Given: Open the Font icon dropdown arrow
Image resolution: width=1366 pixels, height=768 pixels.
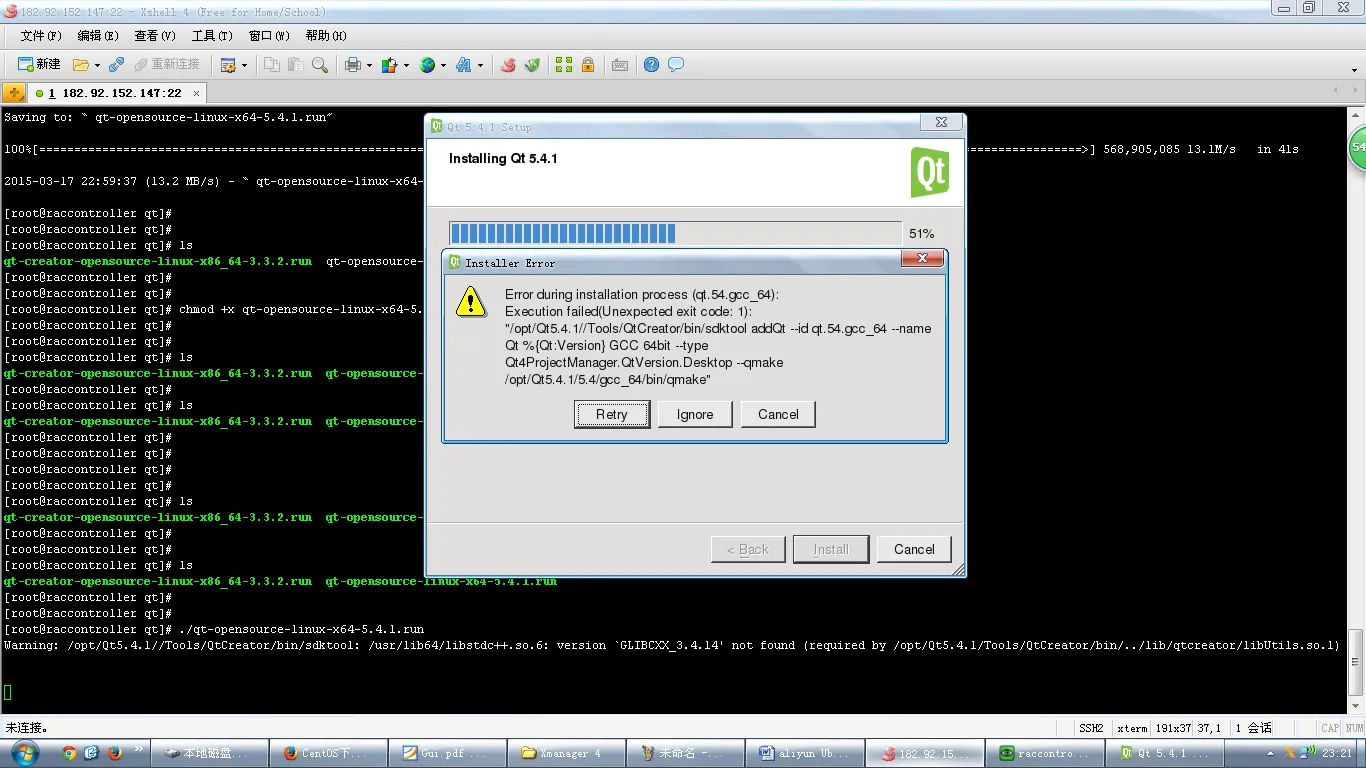Looking at the screenshot, I should coord(480,66).
